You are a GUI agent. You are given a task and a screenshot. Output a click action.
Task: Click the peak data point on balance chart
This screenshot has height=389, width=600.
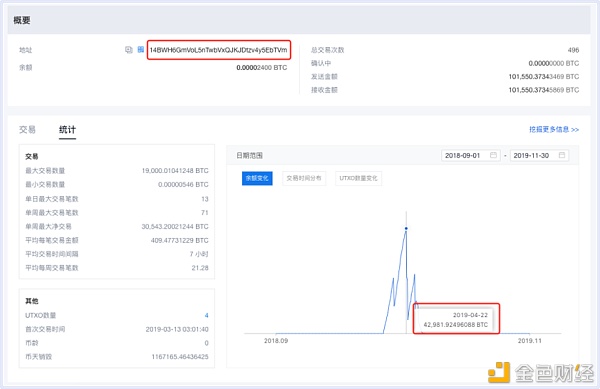coord(406,228)
